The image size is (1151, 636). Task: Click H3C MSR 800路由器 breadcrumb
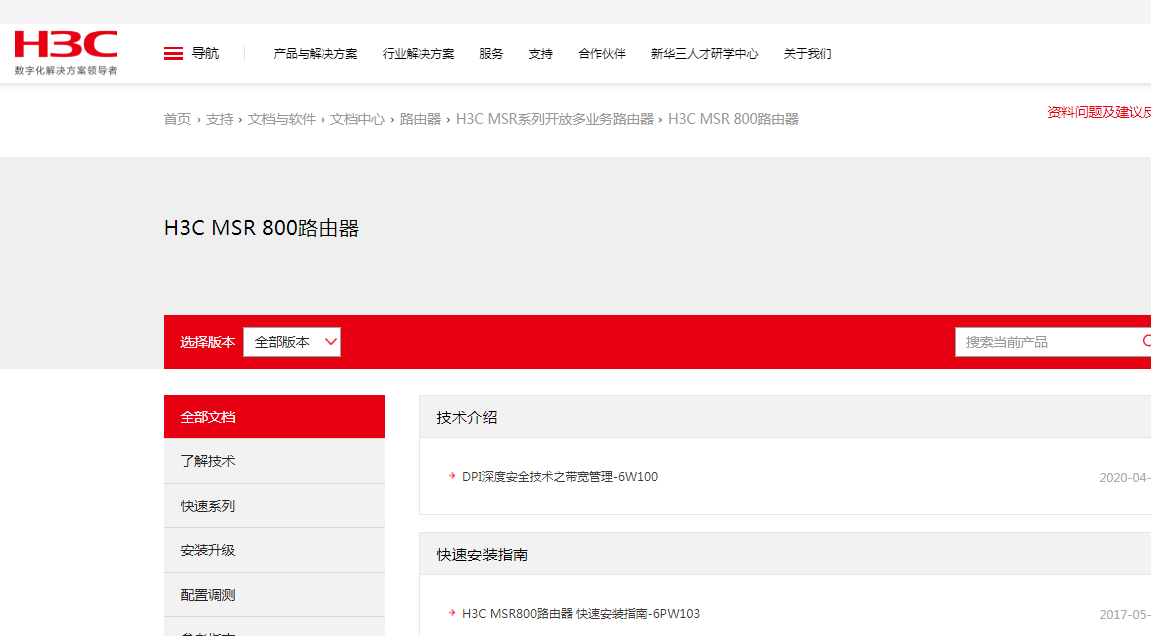point(733,119)
